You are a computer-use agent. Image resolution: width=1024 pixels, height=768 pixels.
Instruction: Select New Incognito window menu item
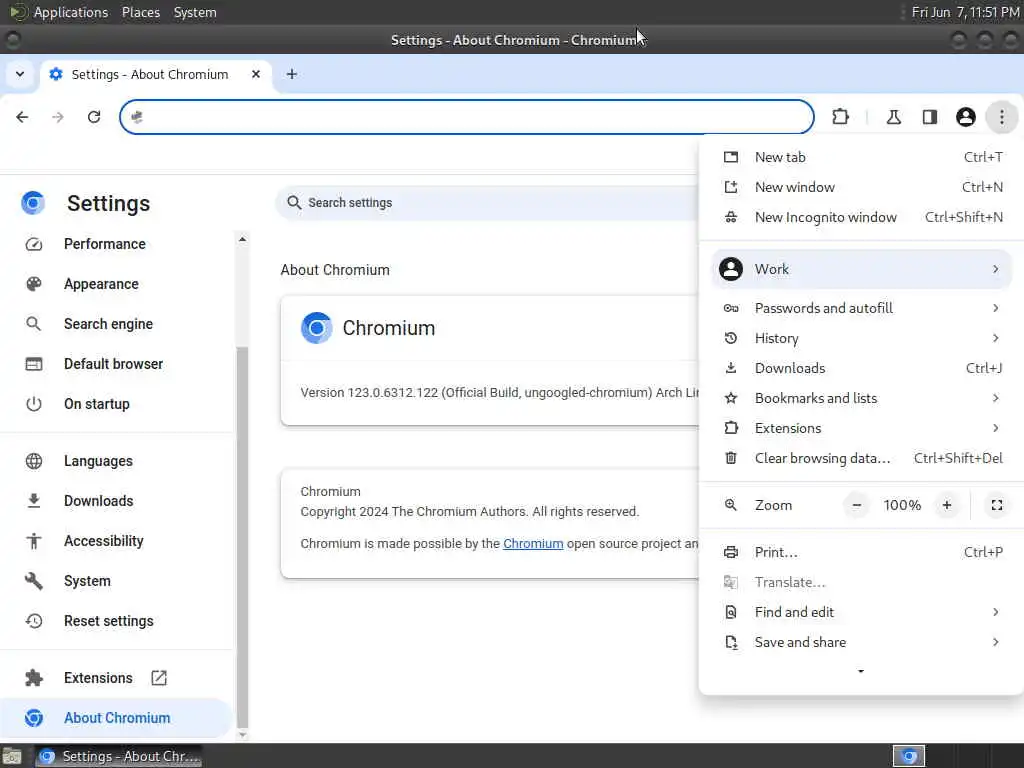coord(861,217)
